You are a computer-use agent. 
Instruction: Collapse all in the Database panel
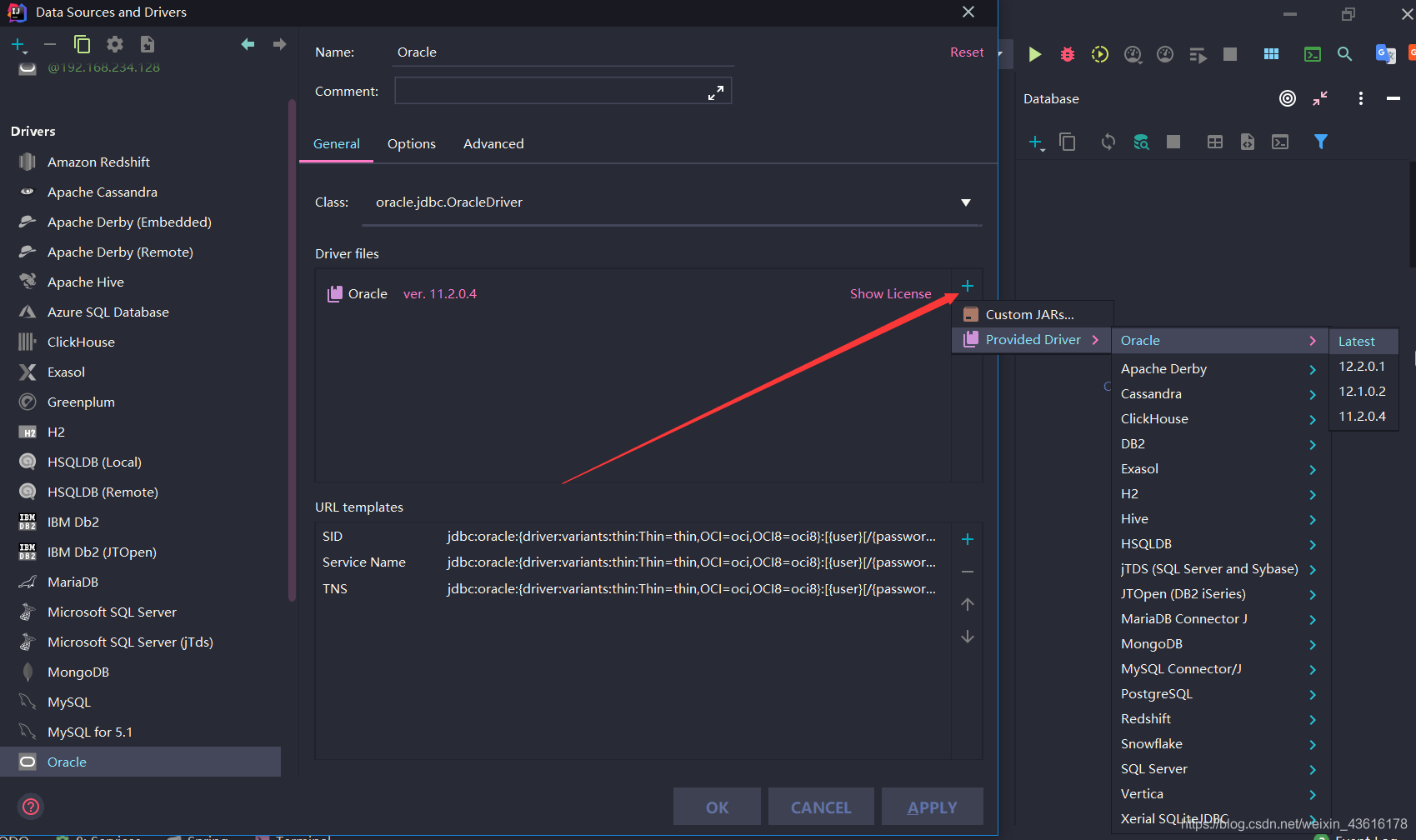click(1320, 98)
